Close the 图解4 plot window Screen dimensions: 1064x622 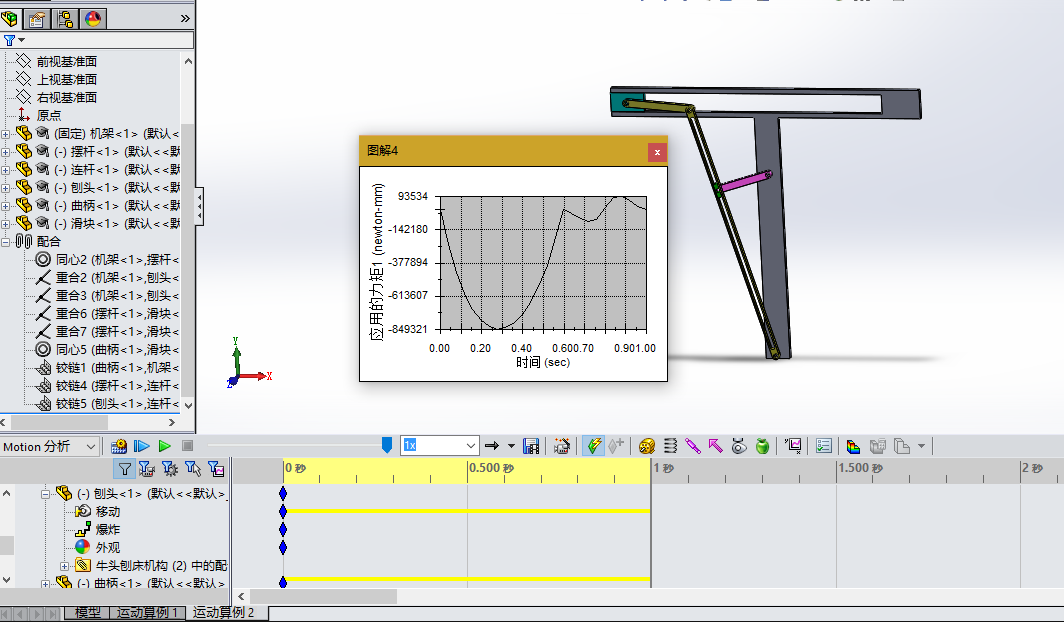pos(657,152)
